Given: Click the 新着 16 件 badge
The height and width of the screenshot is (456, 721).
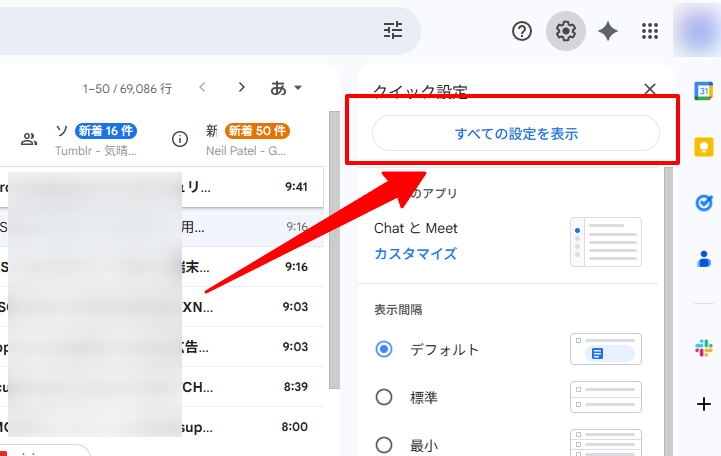Looking at the screenshot, I should coord(106,131).
